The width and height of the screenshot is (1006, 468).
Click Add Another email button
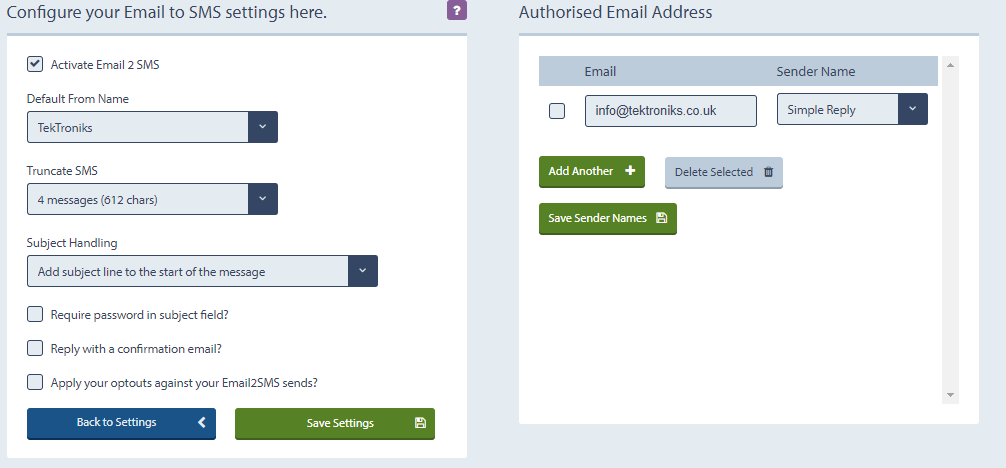[592, 171]
